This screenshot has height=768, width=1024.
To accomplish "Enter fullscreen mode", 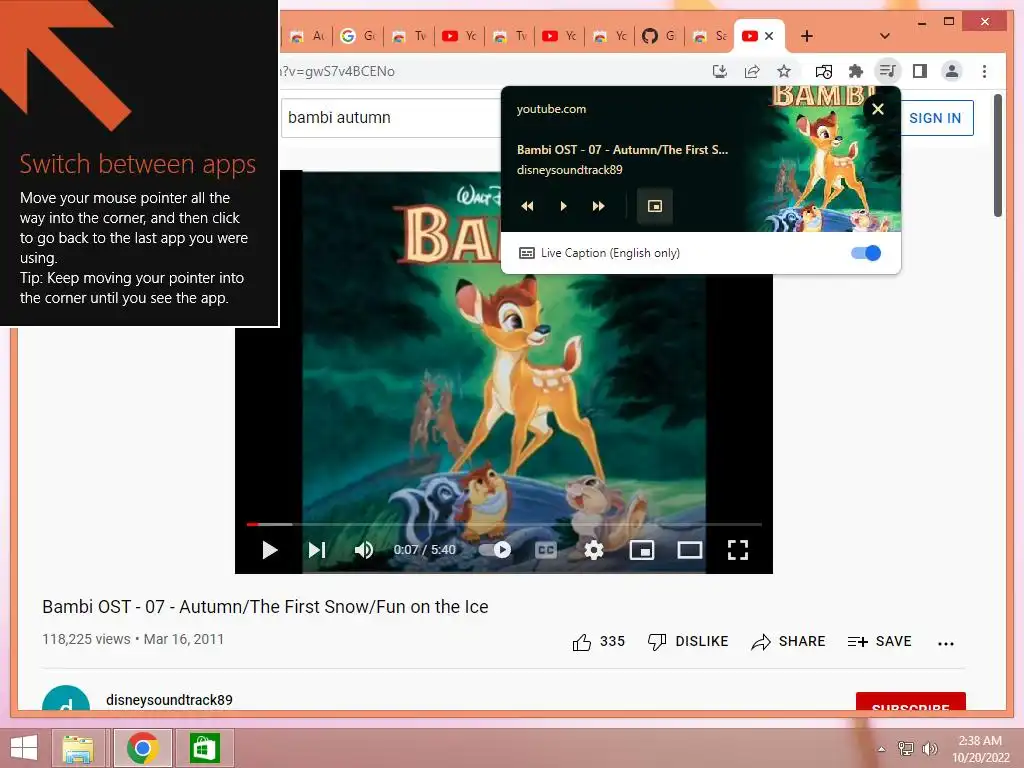I will [738, 550].
